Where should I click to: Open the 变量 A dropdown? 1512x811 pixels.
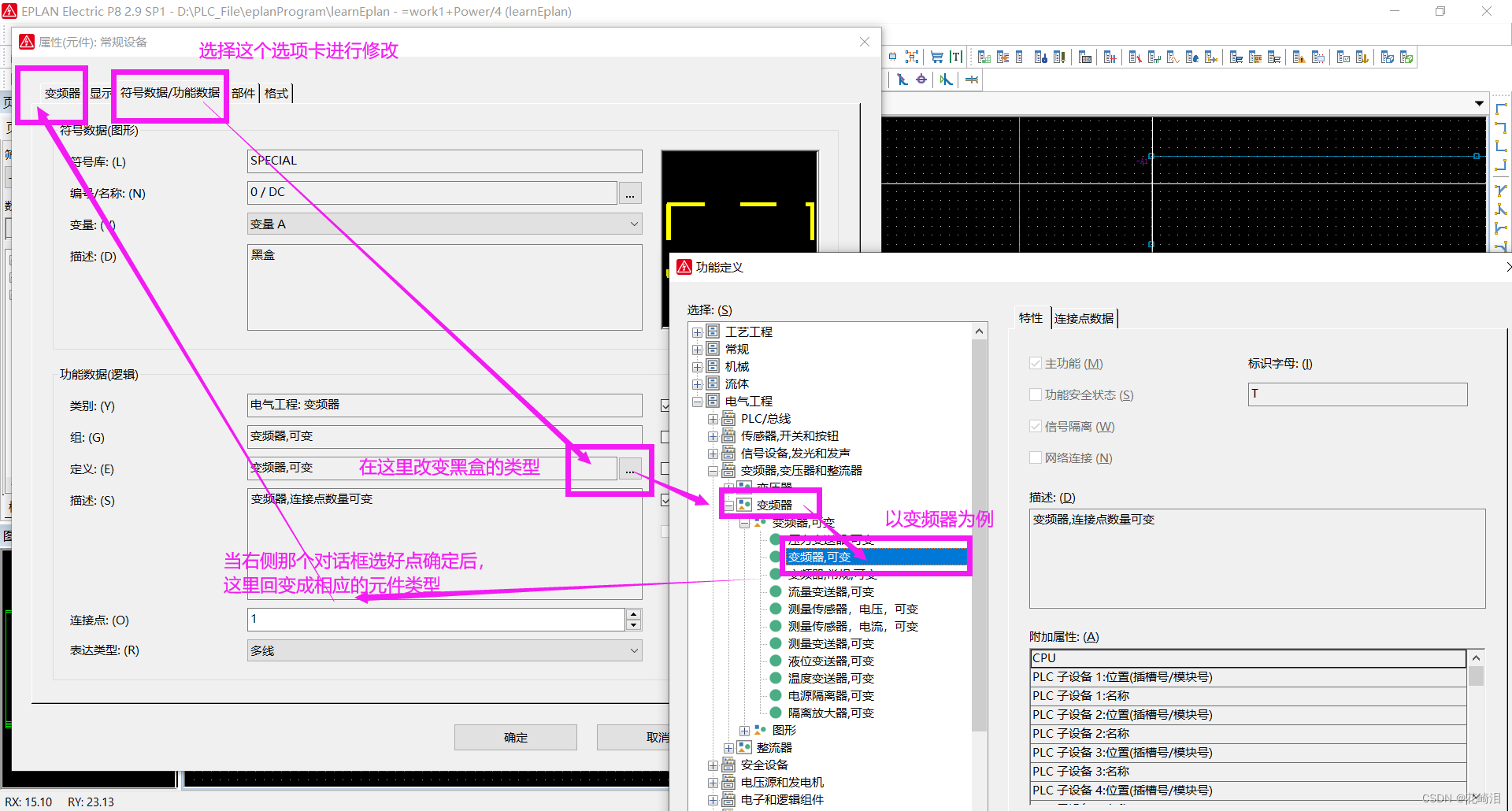click(x=444, y=224)
